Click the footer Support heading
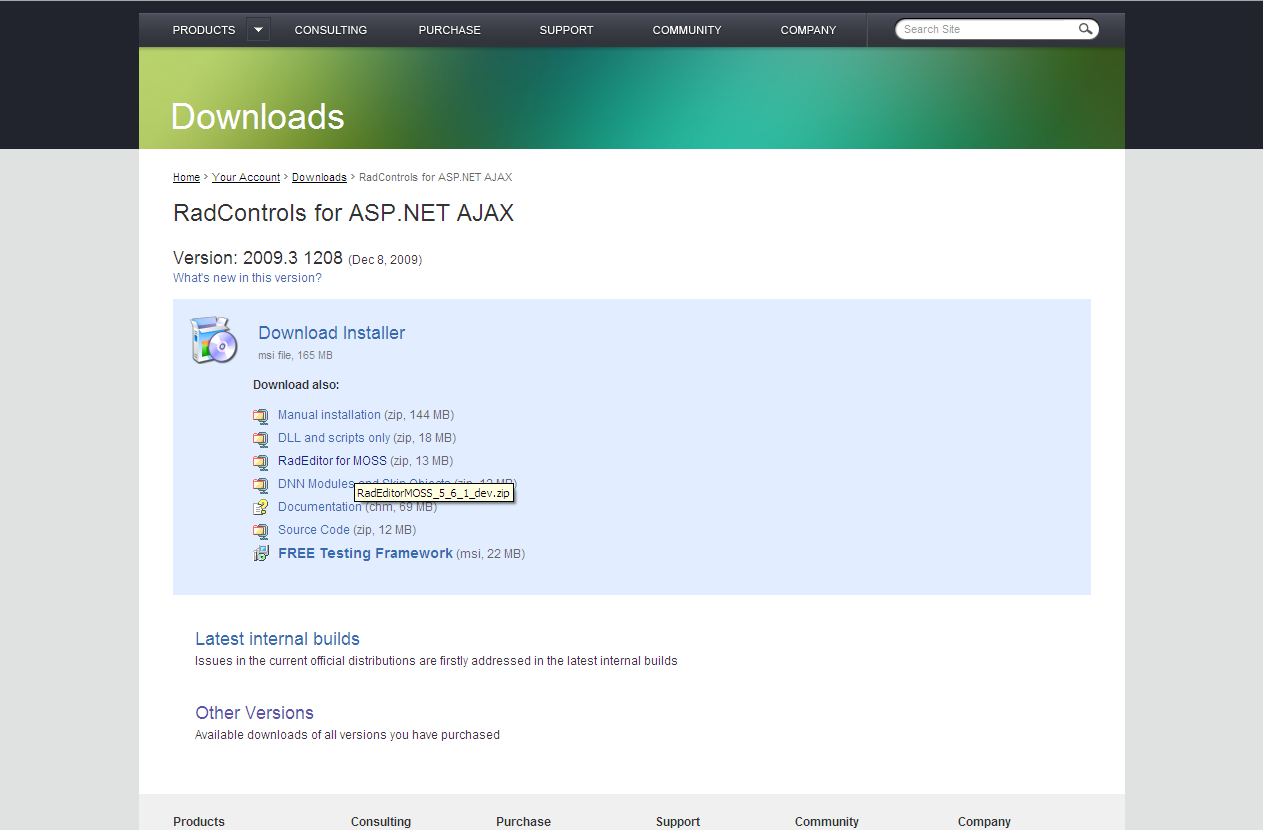Screen dimensions: 1263x830 (678, 822)
